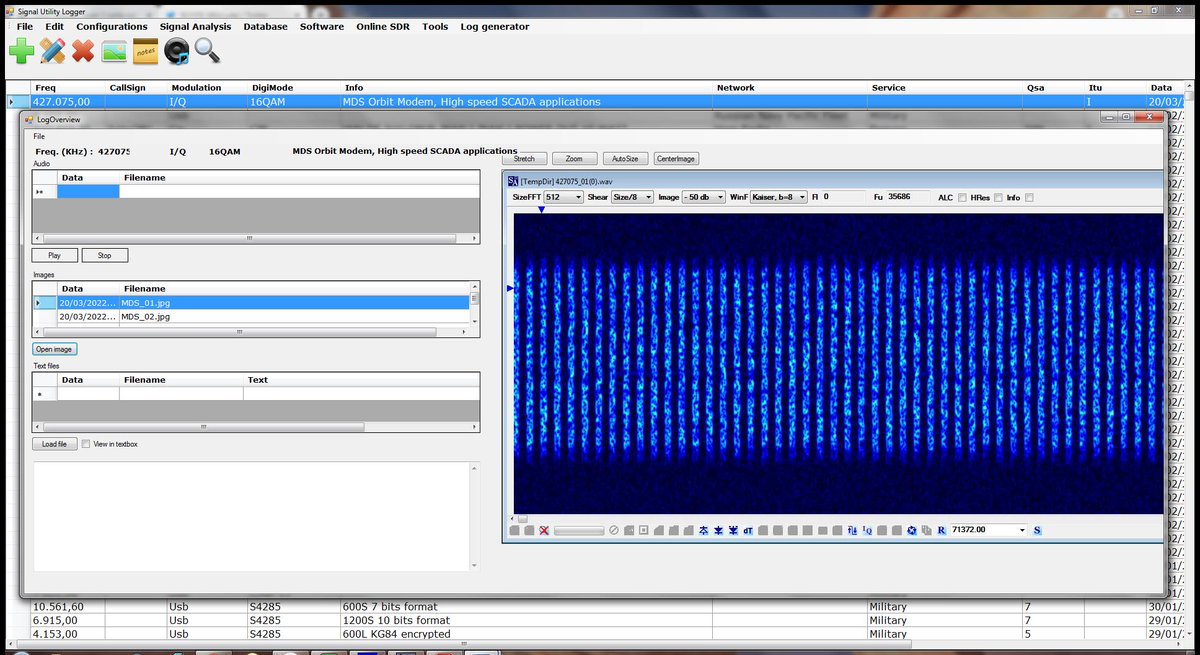1200x655 pixels.
Task: Open the WinF Kaiser window dropdown
Action: tap(778, 198)
